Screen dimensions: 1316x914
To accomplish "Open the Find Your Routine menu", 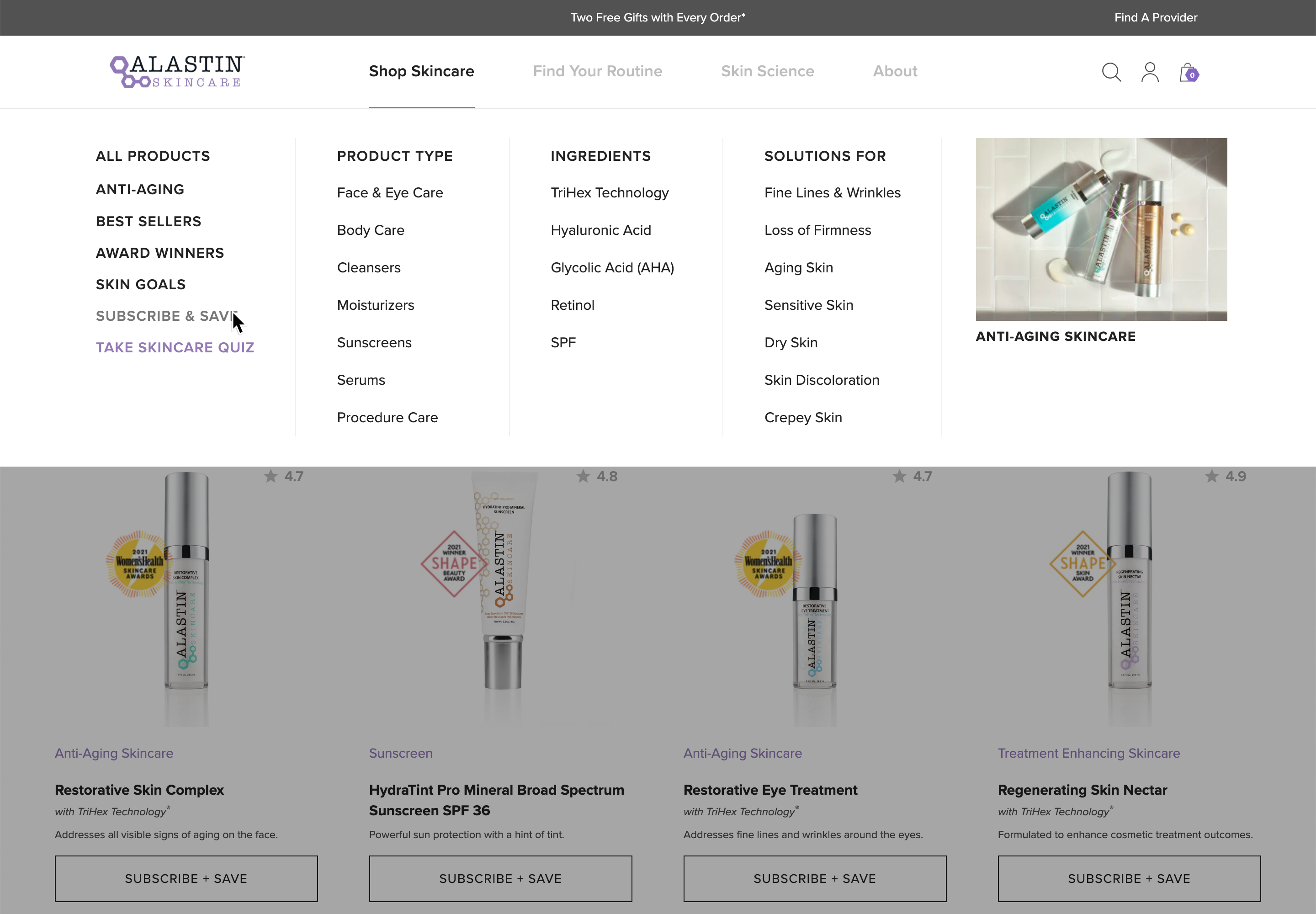I will tap(597, 71).
